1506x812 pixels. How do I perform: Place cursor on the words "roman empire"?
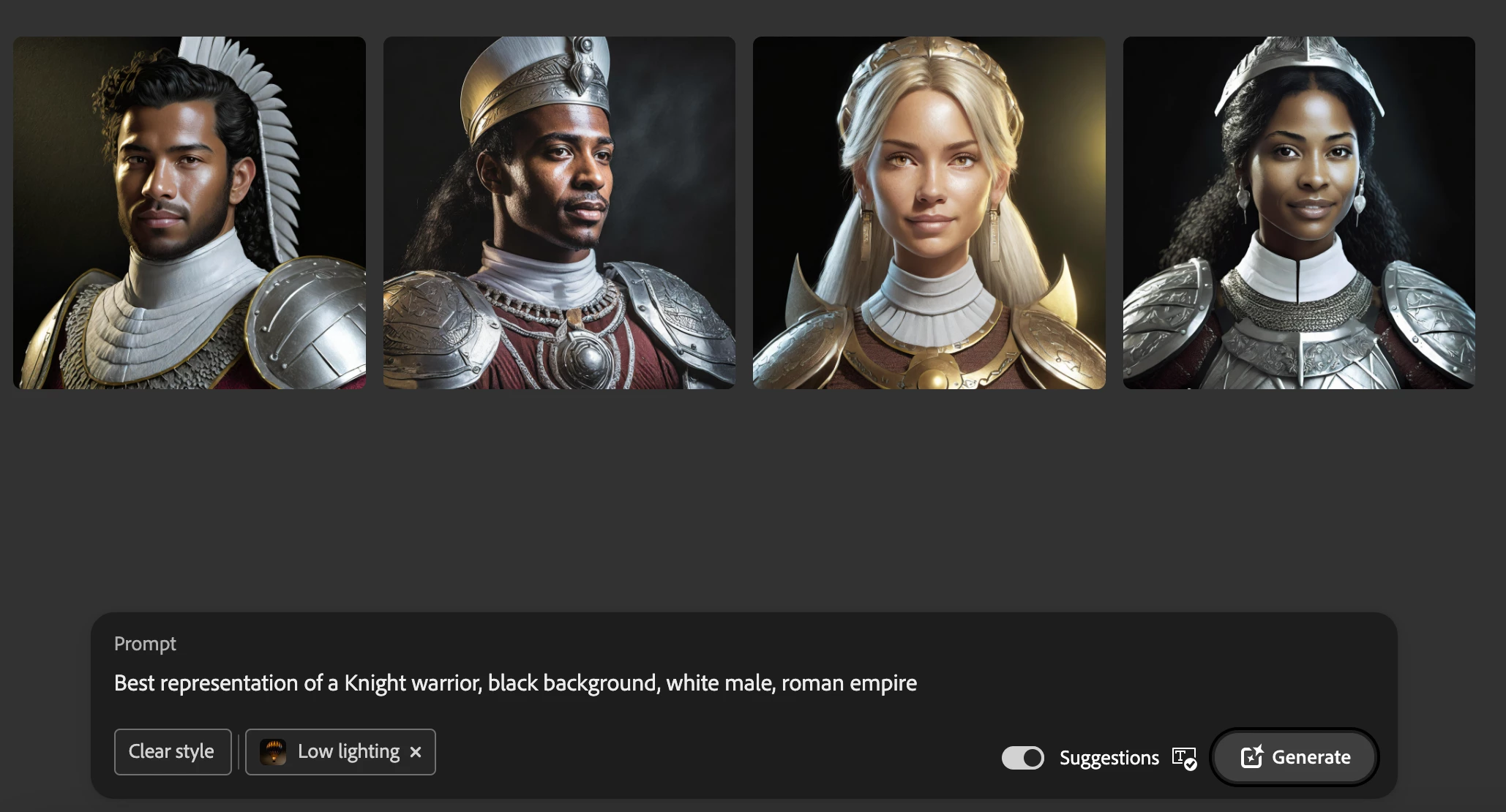click(x=849, y=683)
